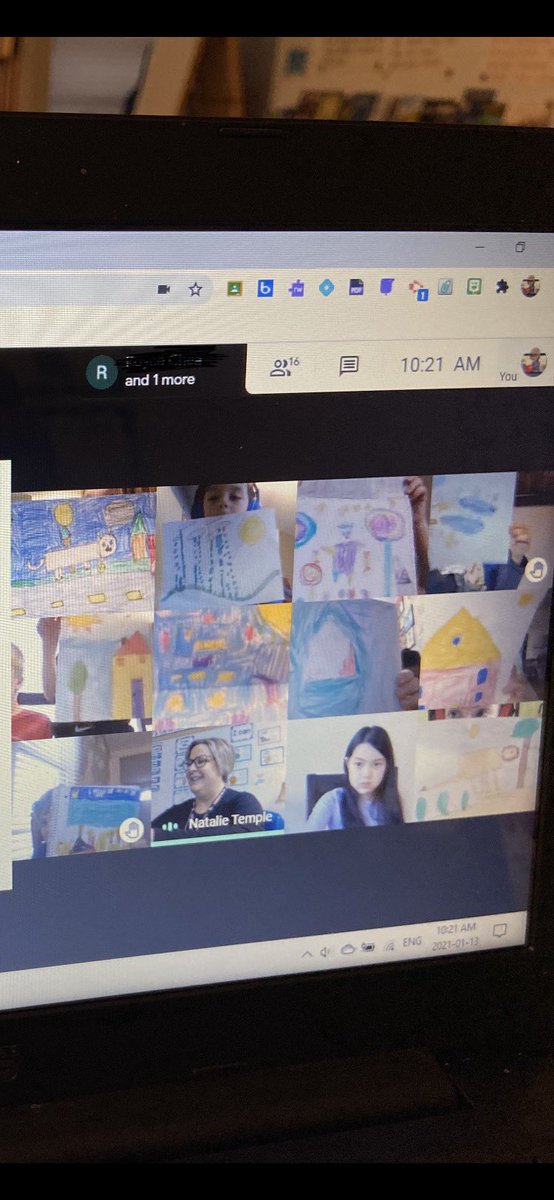Click raised-hand icon on blue clouds tile
The image size is (554, 1200).
point(537,570)
